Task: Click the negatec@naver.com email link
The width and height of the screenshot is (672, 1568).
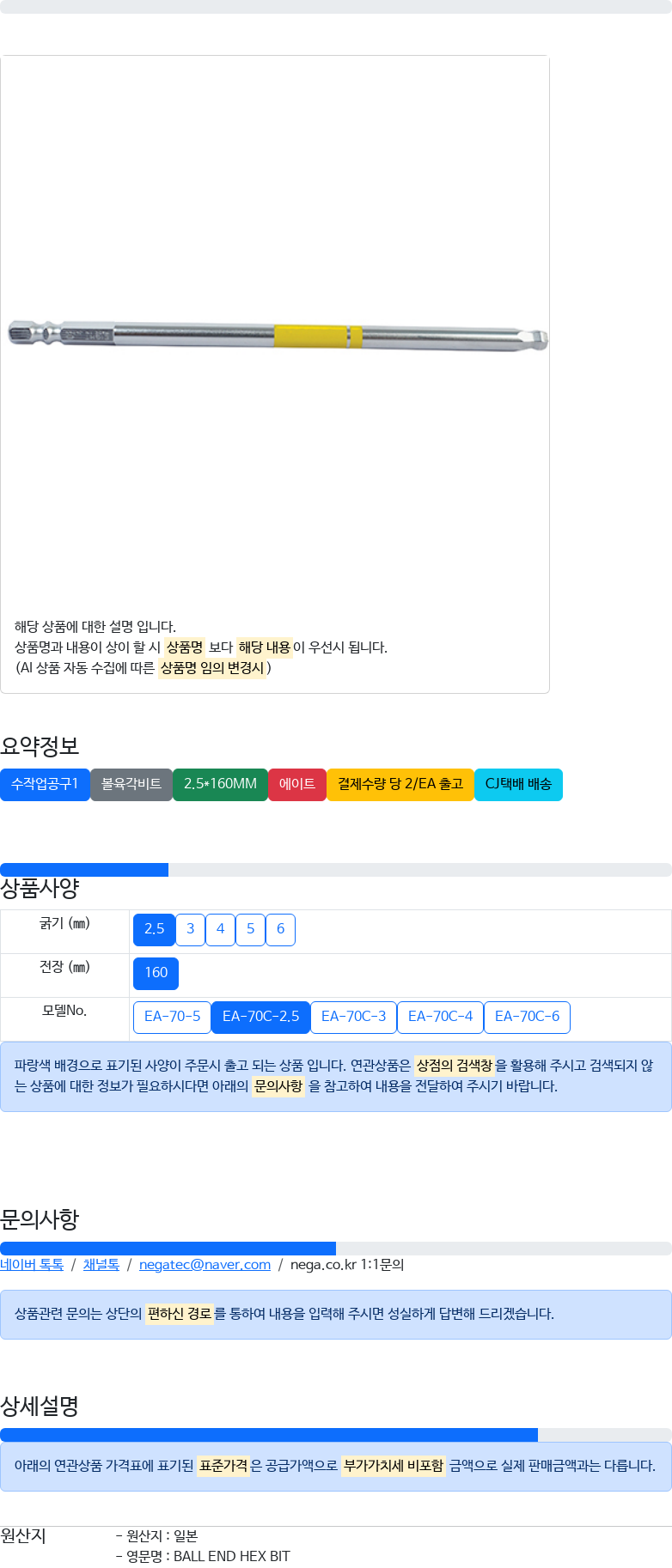Action: tap(205, 1265)
